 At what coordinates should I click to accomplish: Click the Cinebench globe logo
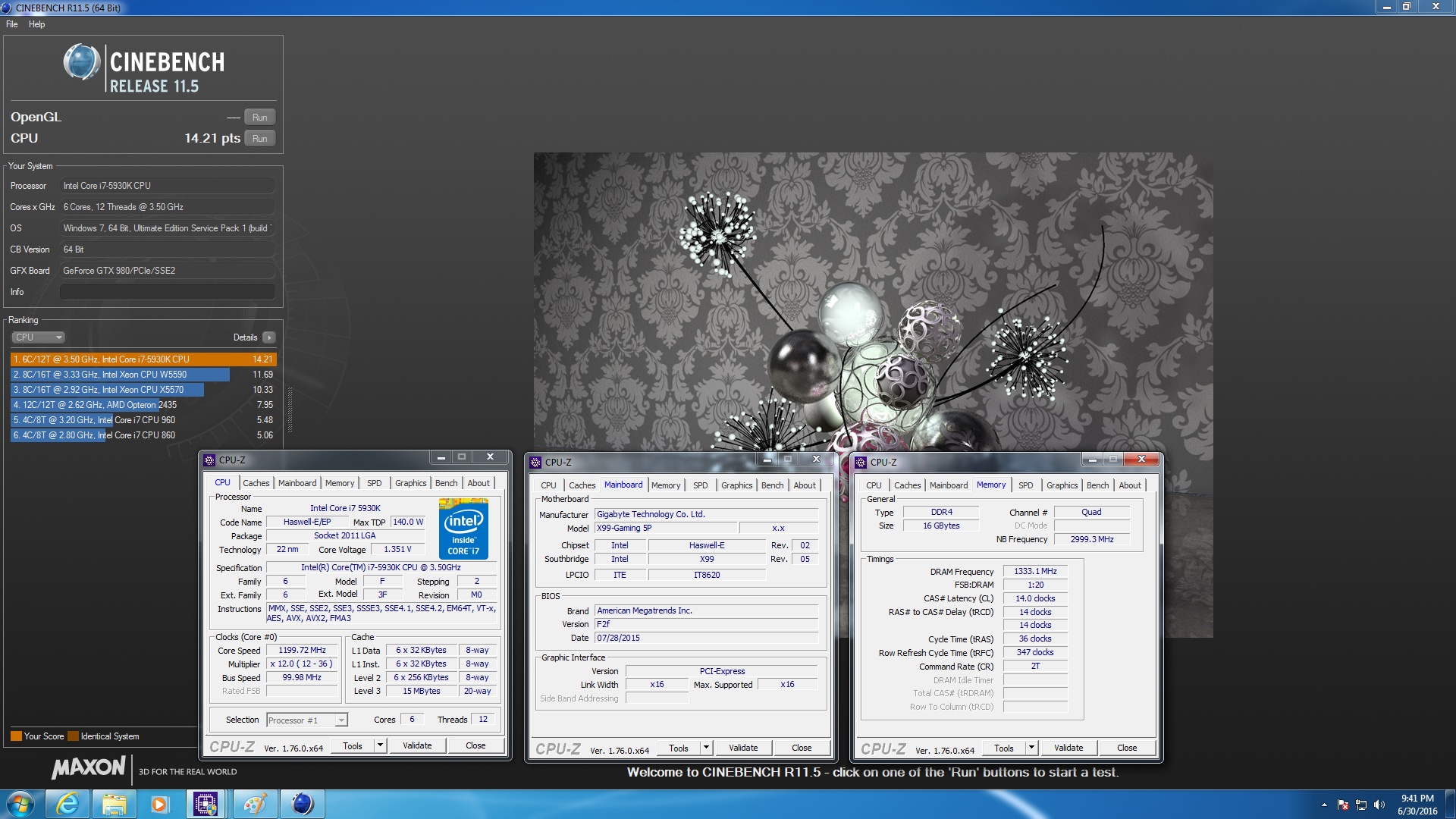(81, 62)
